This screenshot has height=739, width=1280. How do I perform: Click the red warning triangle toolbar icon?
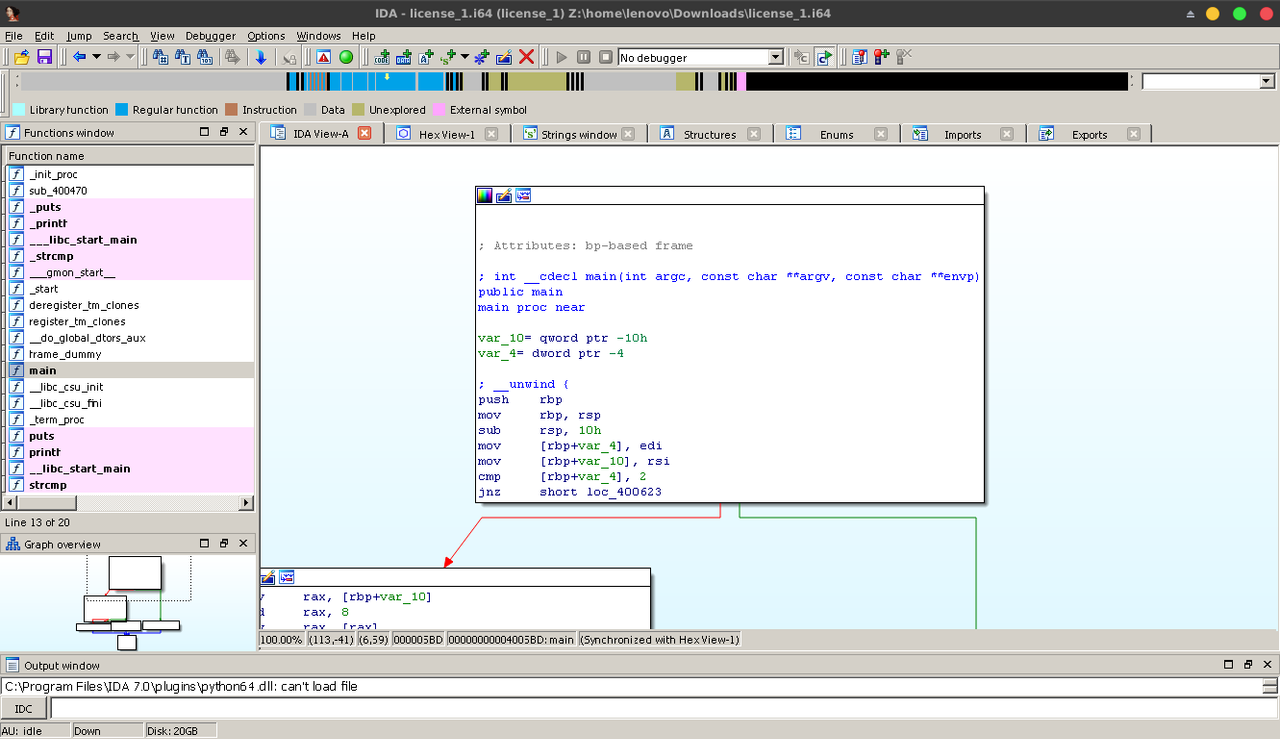[x=323, y=57]
